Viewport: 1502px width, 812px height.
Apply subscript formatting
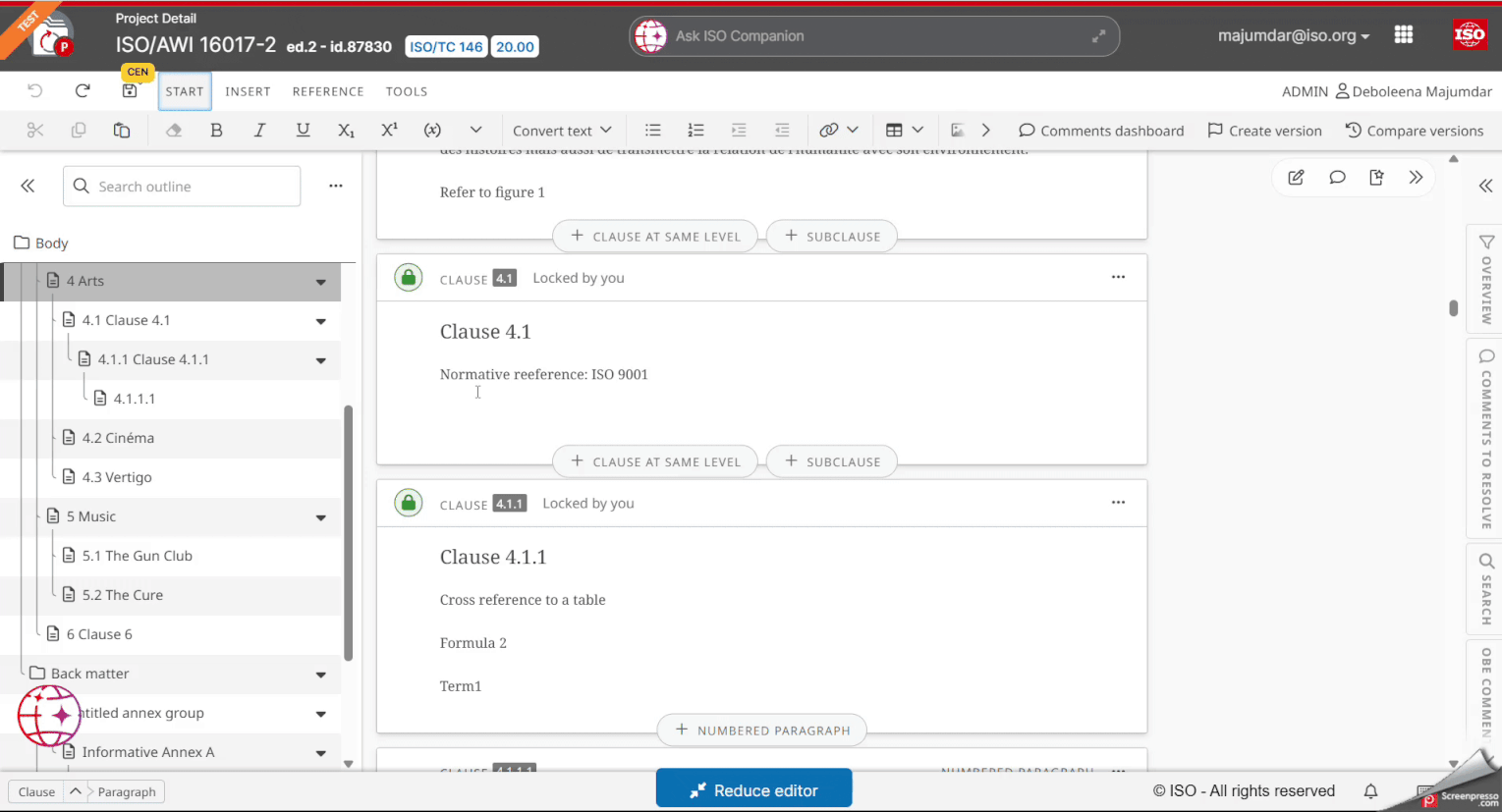tap(346, 131)
